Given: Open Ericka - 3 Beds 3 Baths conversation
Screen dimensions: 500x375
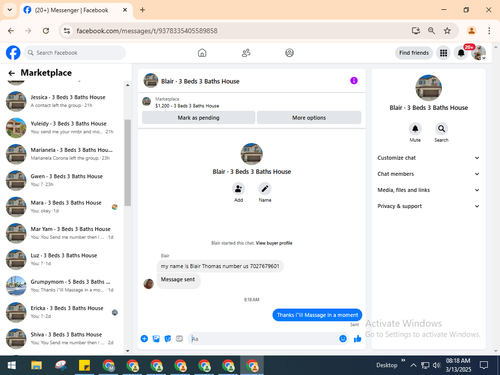Looking at the screenshot, I should click(63, 312).
